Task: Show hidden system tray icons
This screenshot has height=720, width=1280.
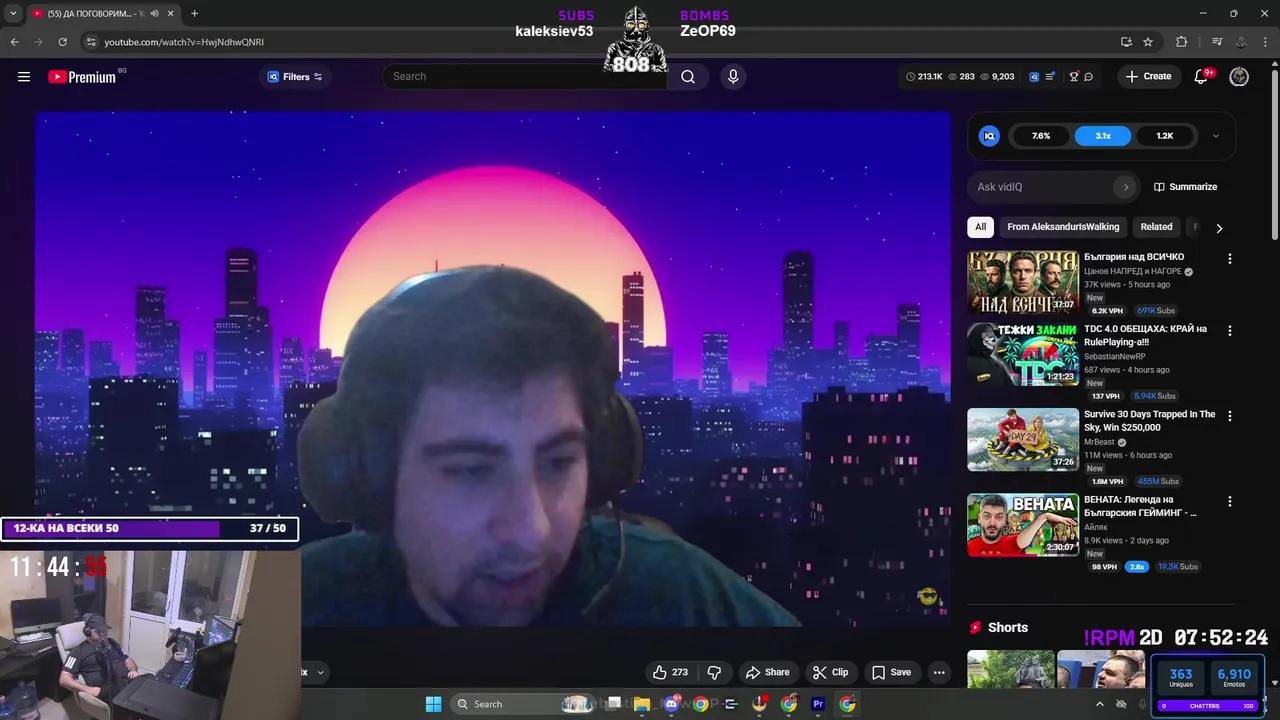Action: 1100,704
